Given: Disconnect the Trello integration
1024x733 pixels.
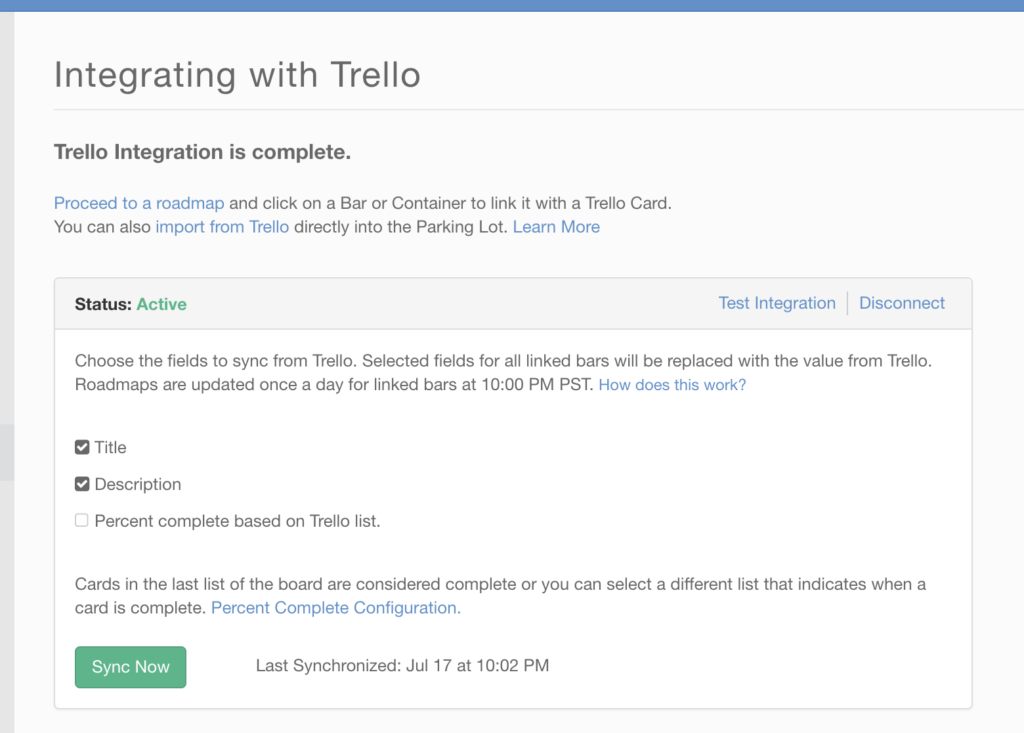Looking at the screenshot, I should (901, 302).
